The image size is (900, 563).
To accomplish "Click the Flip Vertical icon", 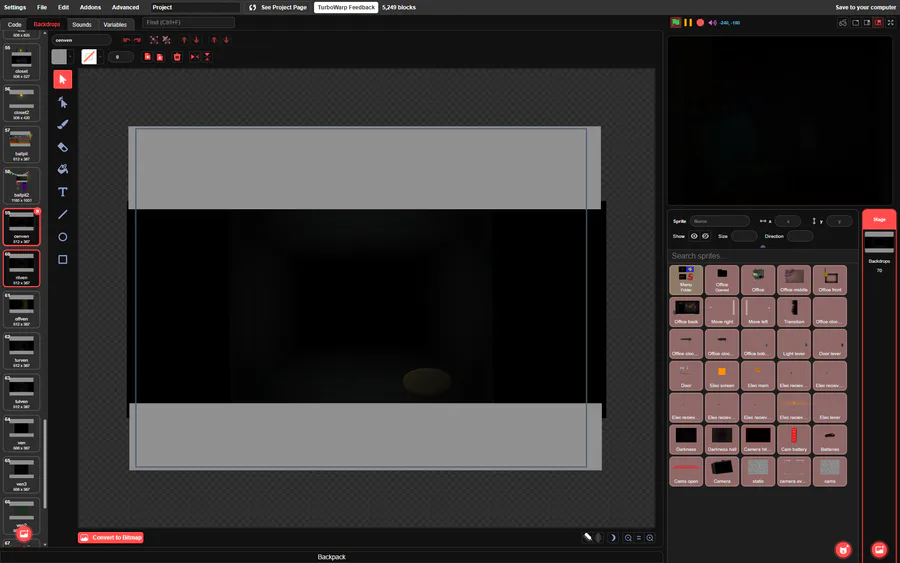I will coord(207,57).
